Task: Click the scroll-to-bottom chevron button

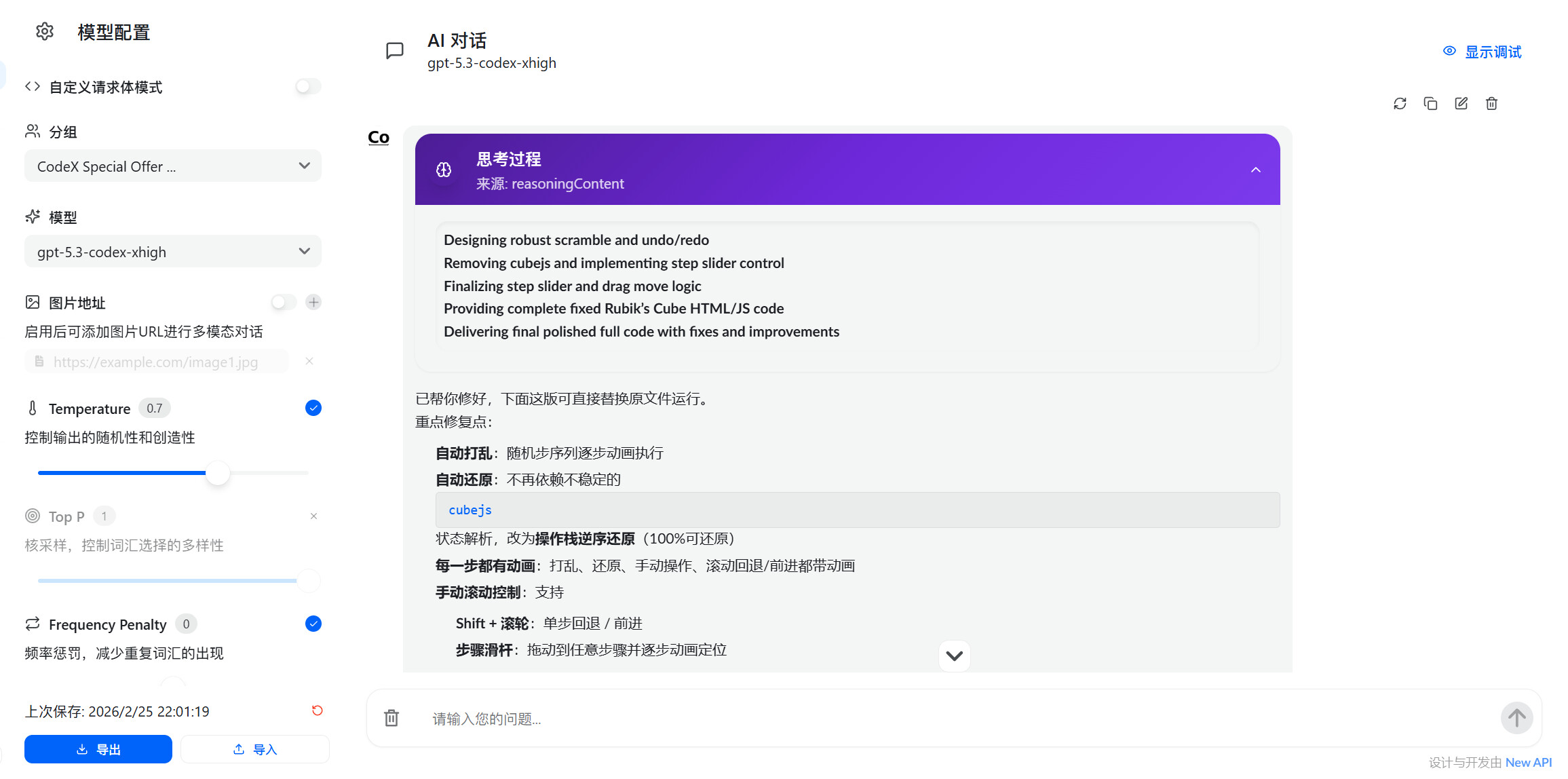Action: pyautogui.click(x=954, y=655)
